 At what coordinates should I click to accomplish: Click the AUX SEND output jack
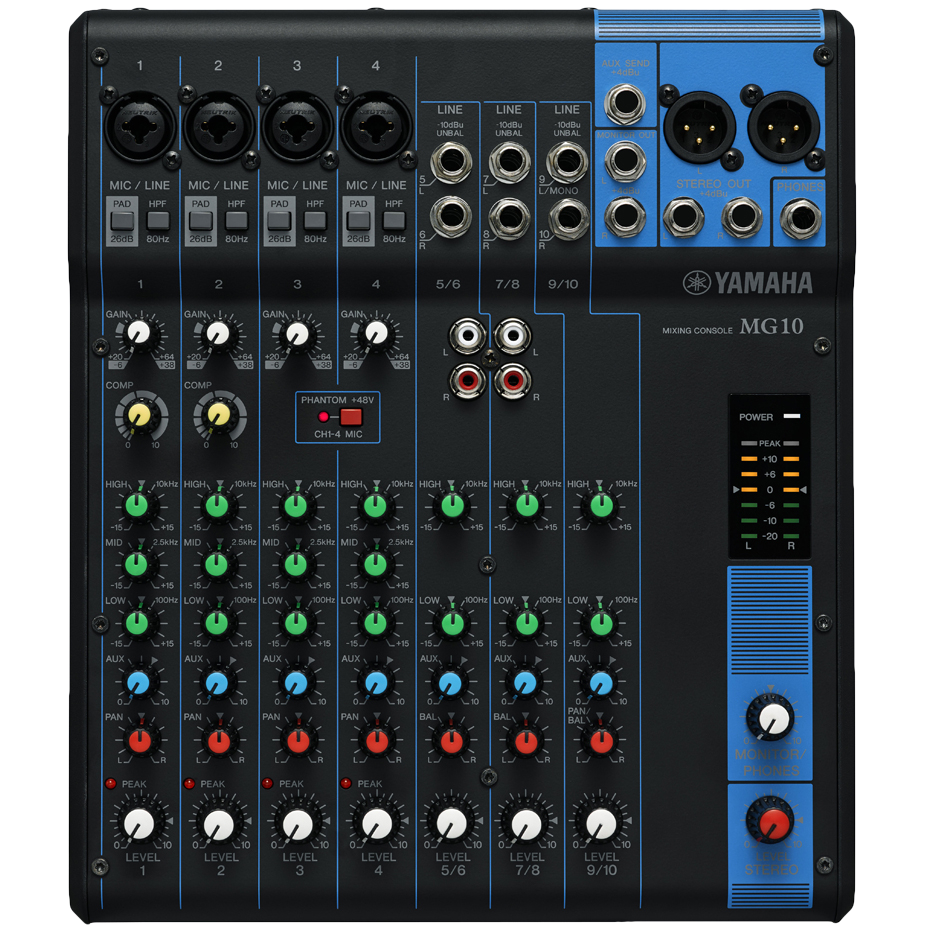pyautogui.click(x=625, y=103)
